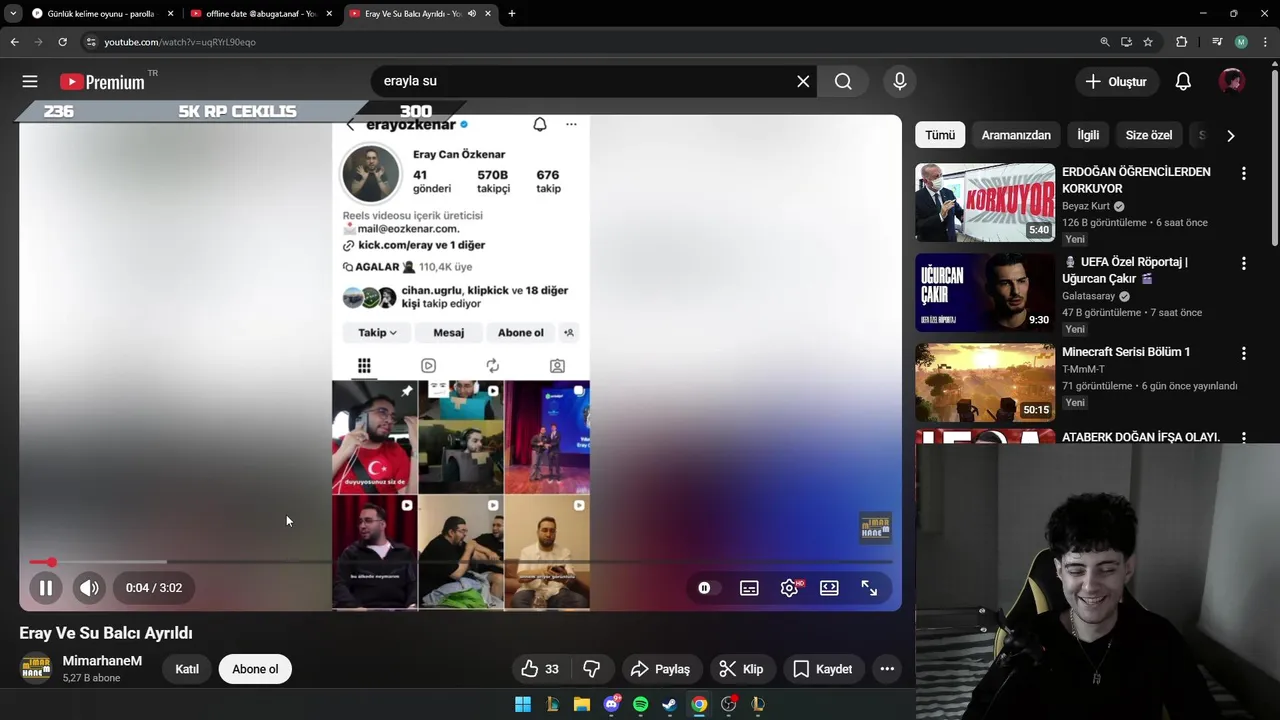Open the Oluştur create menu
This screenshot has height=720, width=1280.
pos(1117,81)
